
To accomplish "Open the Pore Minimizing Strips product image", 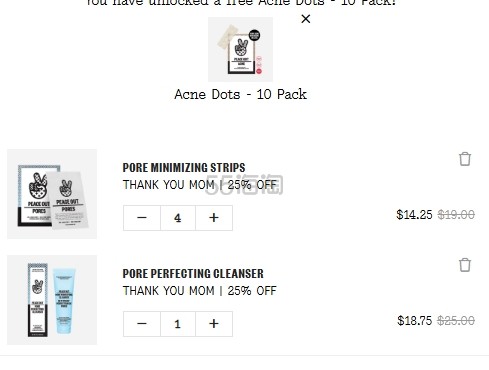I will (x=52, y=194).
